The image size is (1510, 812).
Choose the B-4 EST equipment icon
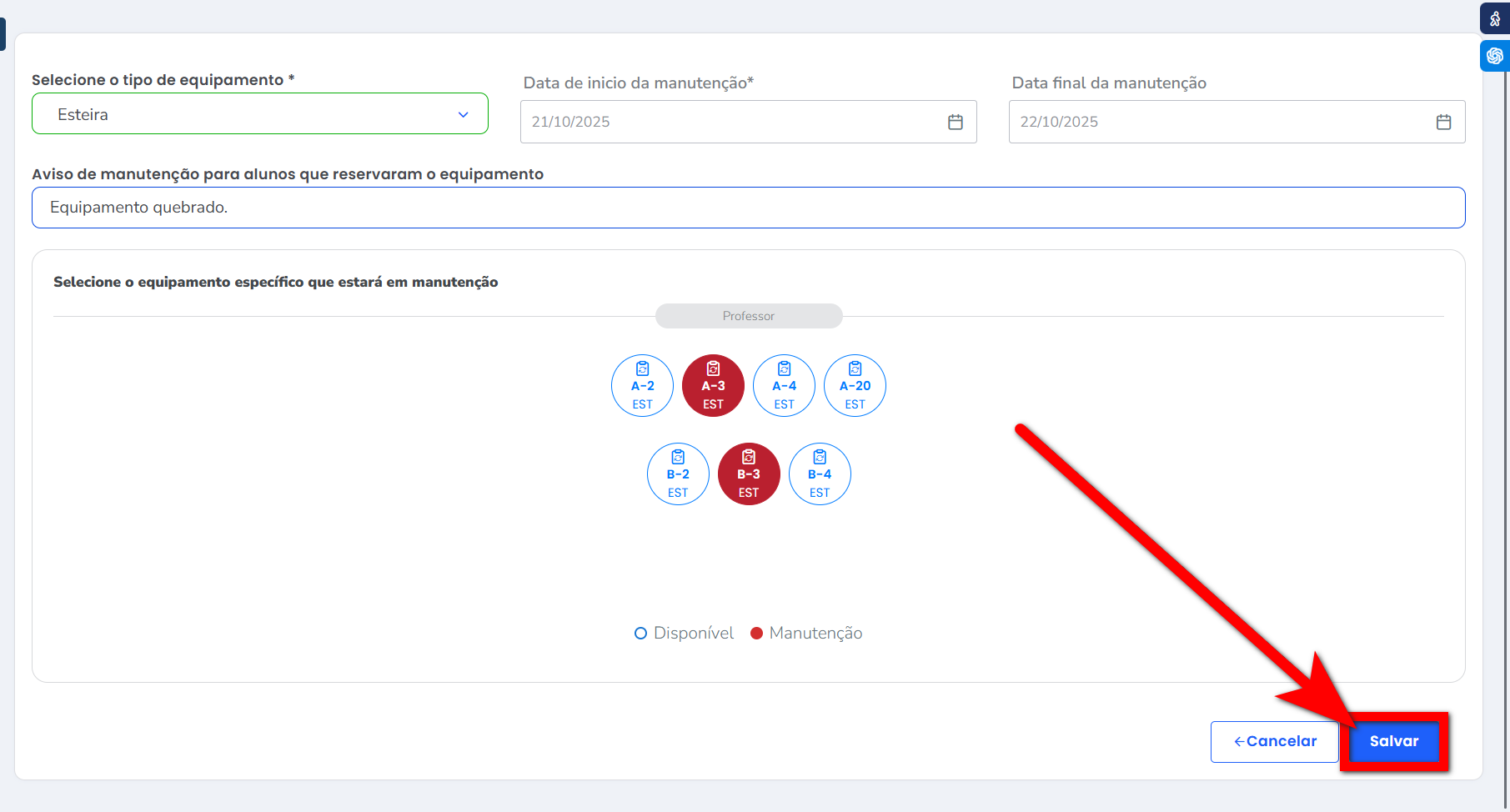pos(820,474)
